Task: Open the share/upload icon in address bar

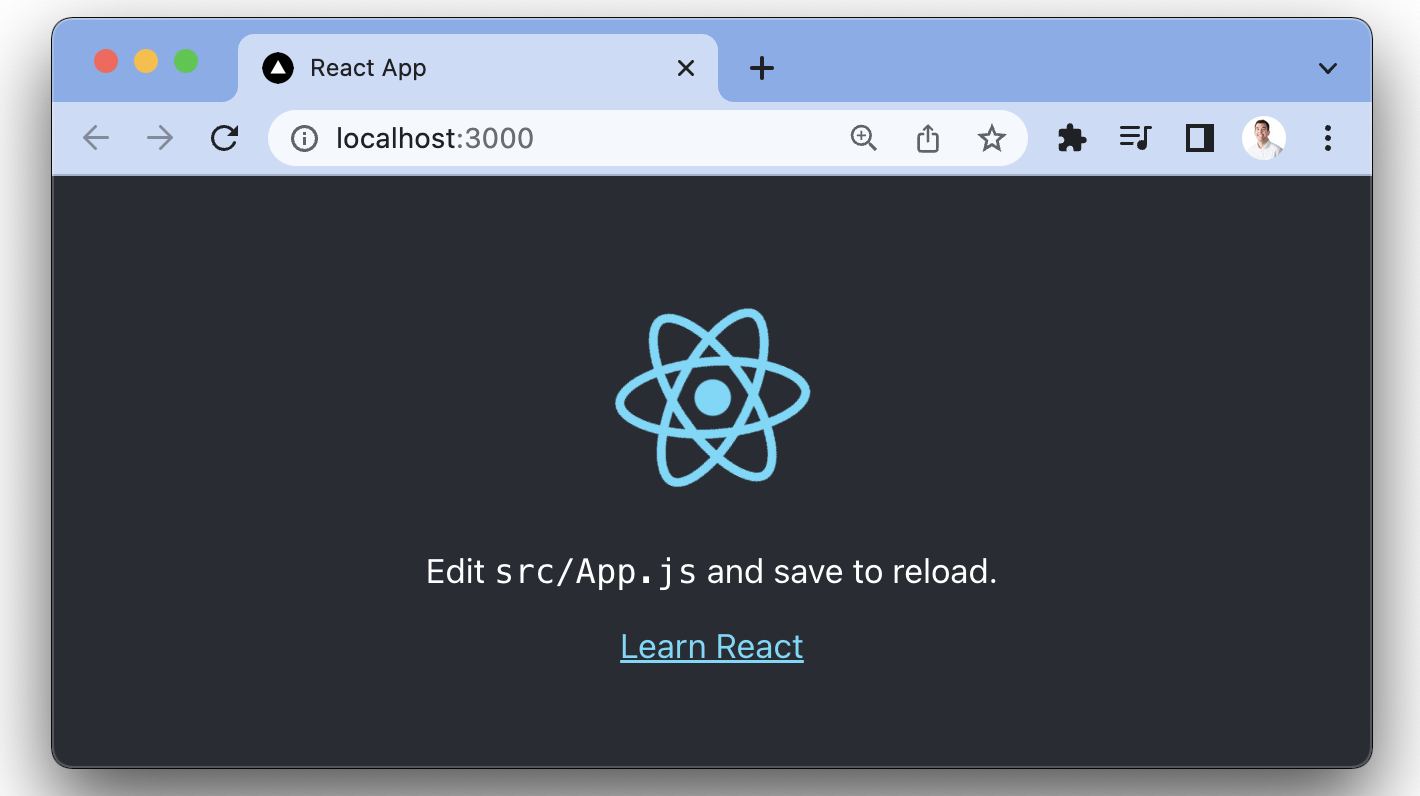Action: click(x=927, y=138)
